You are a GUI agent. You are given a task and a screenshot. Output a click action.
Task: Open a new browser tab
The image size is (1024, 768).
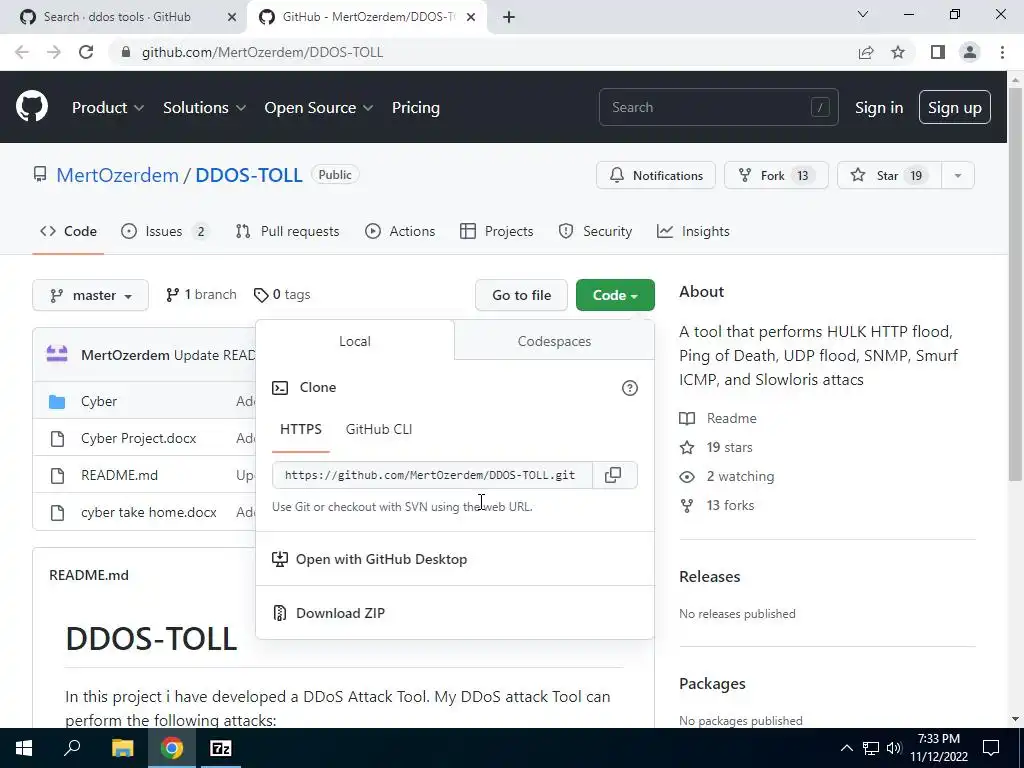pyautogui.click(x=509, y=17)
